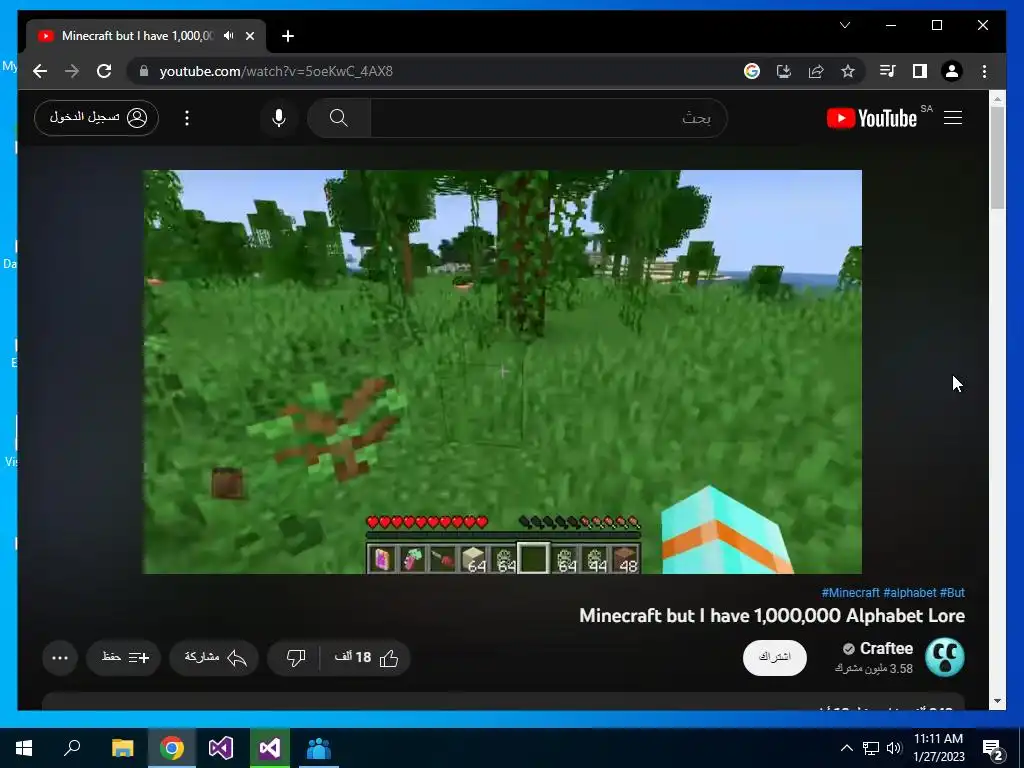Open the green-highlighted Visual Studio taskbar icon
Screen dimensions: 1024x768
[x=270, y=748]
